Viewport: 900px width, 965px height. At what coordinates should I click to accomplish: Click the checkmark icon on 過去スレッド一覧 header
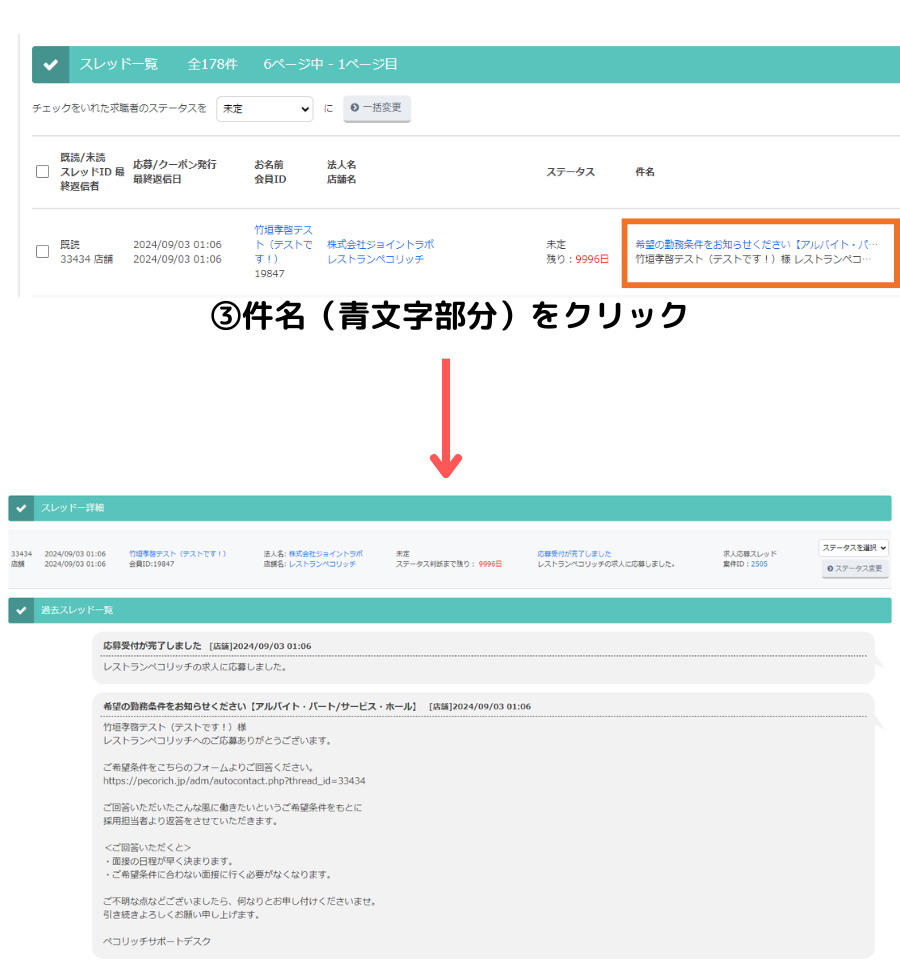point(21,609)
